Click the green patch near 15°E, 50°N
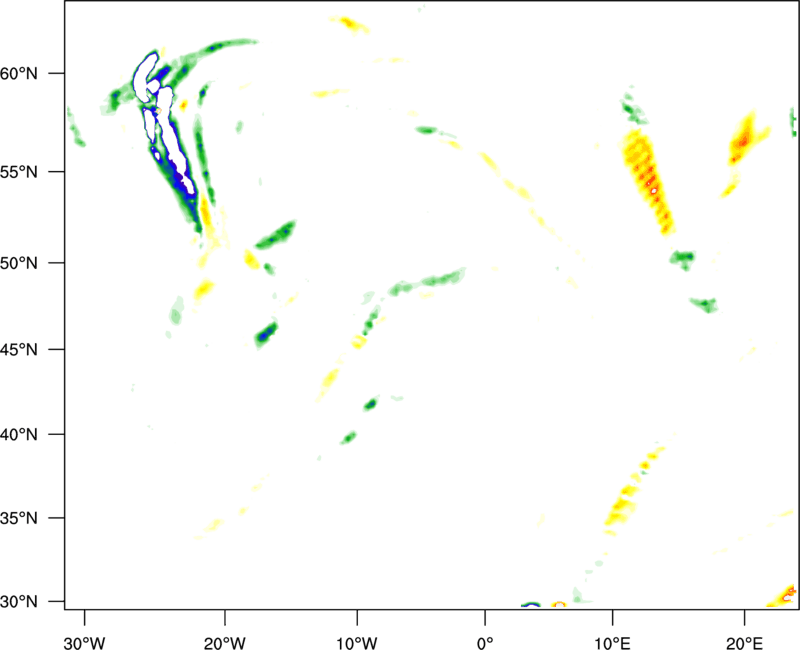Viewport: 800px width, 650px height. point(682,258)
